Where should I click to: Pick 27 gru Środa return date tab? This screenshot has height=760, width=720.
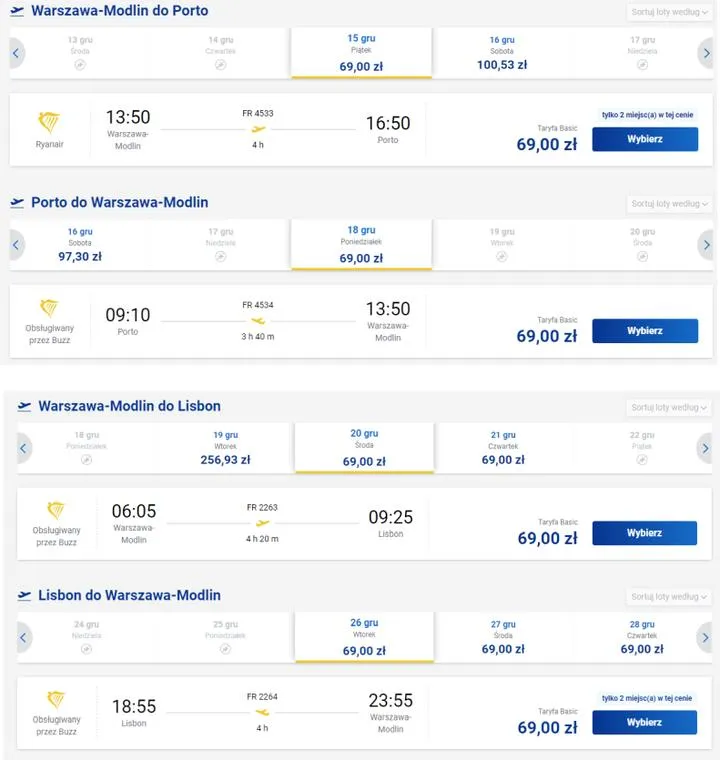(503, 637)
